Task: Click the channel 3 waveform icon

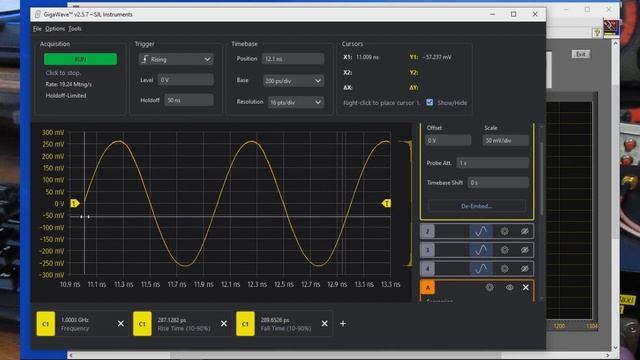Action: (481, 250)
